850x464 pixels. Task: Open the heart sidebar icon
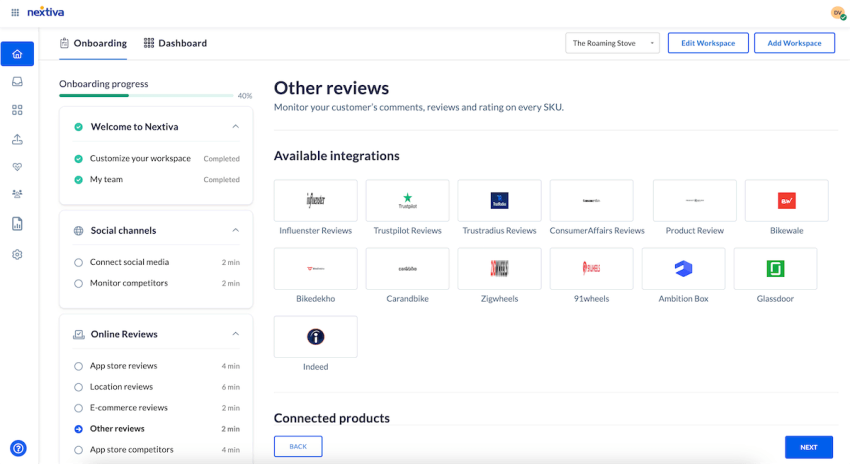[17, 167]
